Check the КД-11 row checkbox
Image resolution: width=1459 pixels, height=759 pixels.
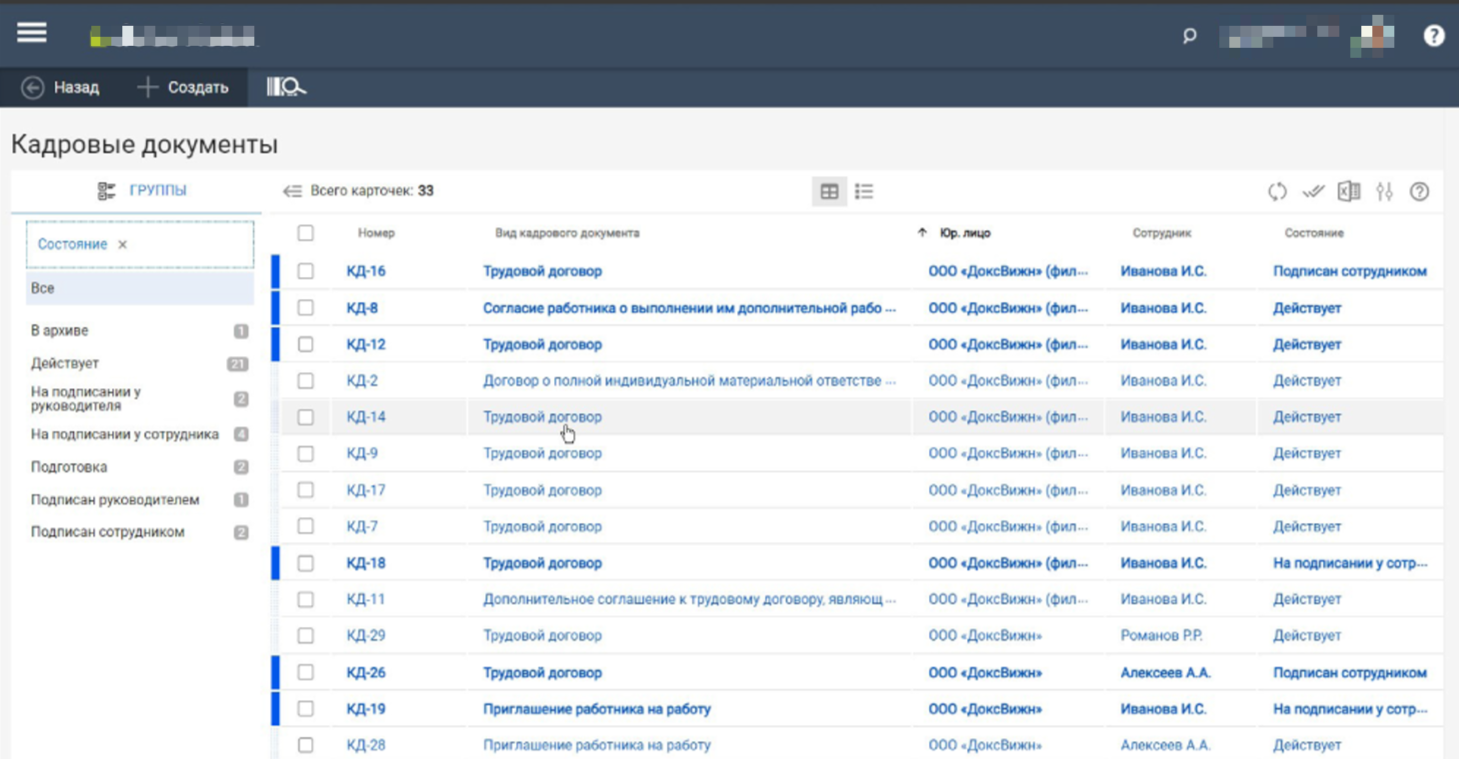pyautogui.click(x=306, y=599)
